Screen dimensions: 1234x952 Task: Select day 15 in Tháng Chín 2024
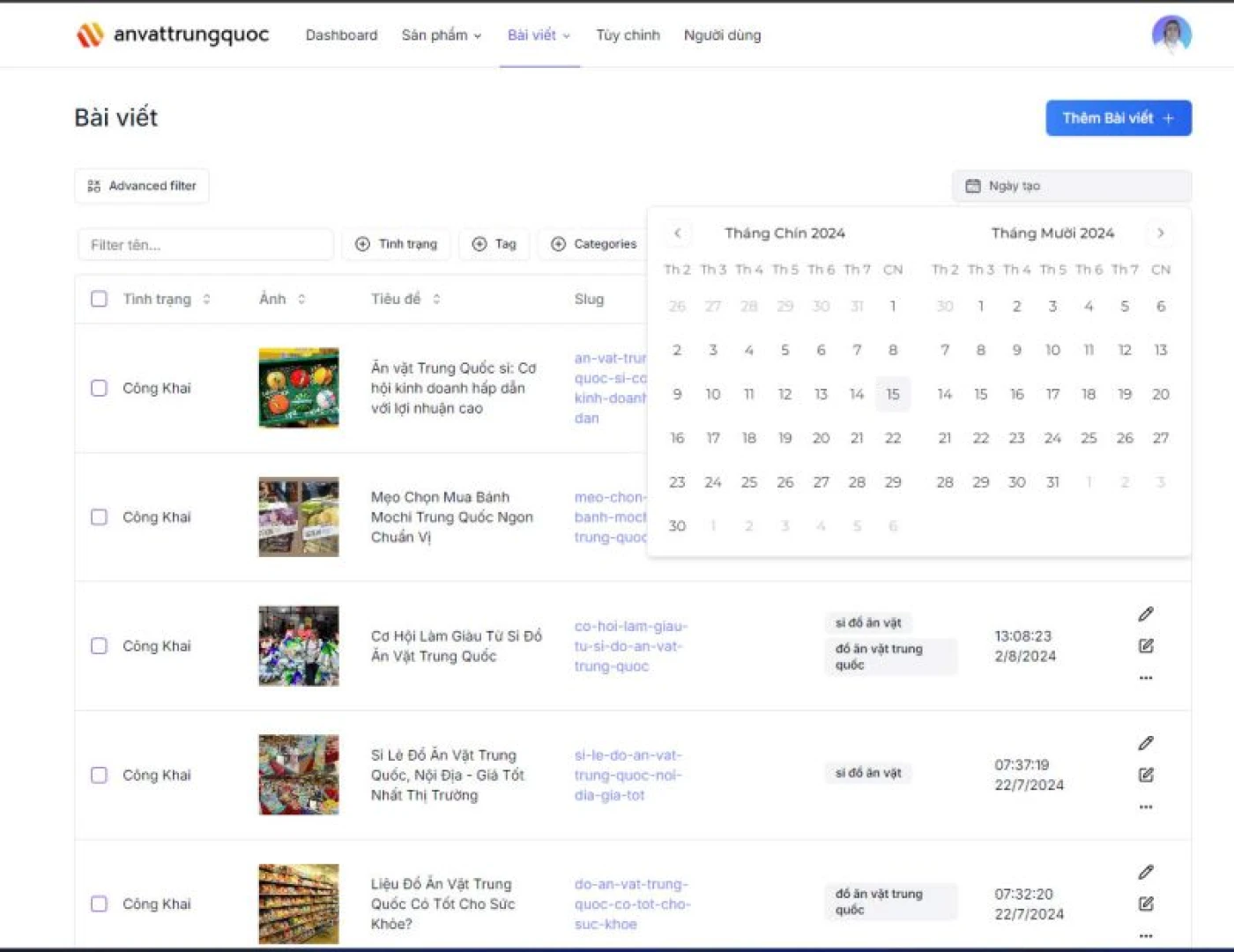892,394
